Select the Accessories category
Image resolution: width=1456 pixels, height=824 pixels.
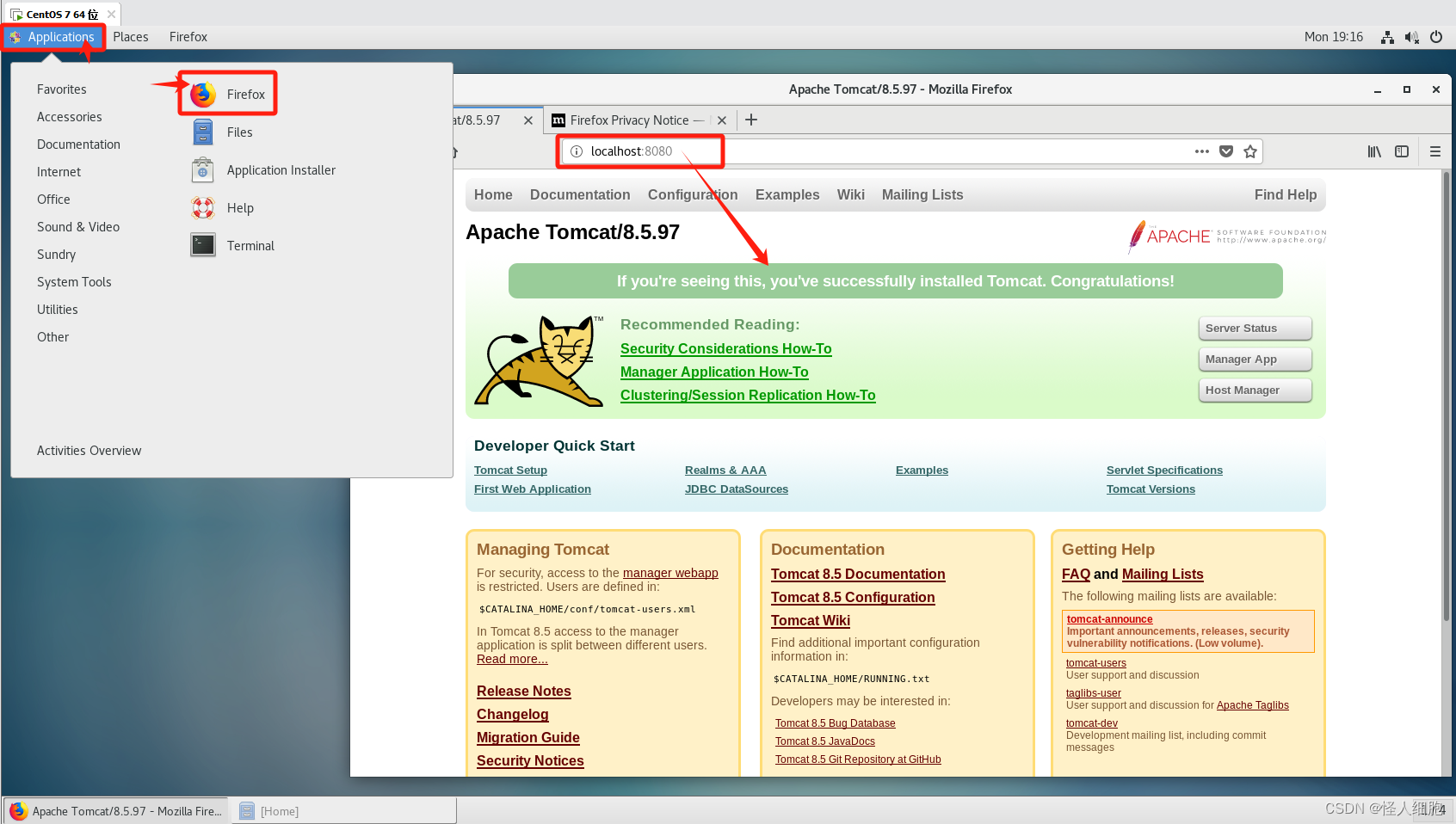click(70, 117)
